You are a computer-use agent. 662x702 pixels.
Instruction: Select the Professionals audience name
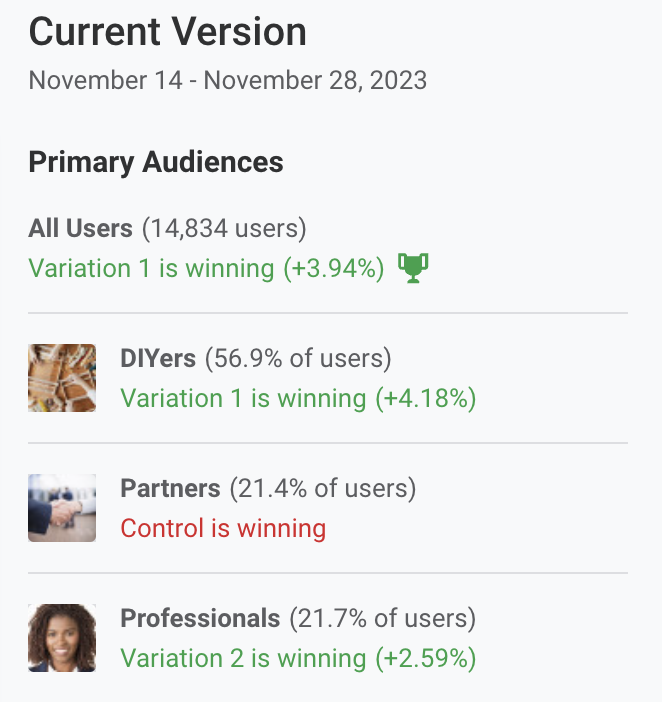pyautogui.click(x=201, y=618)
